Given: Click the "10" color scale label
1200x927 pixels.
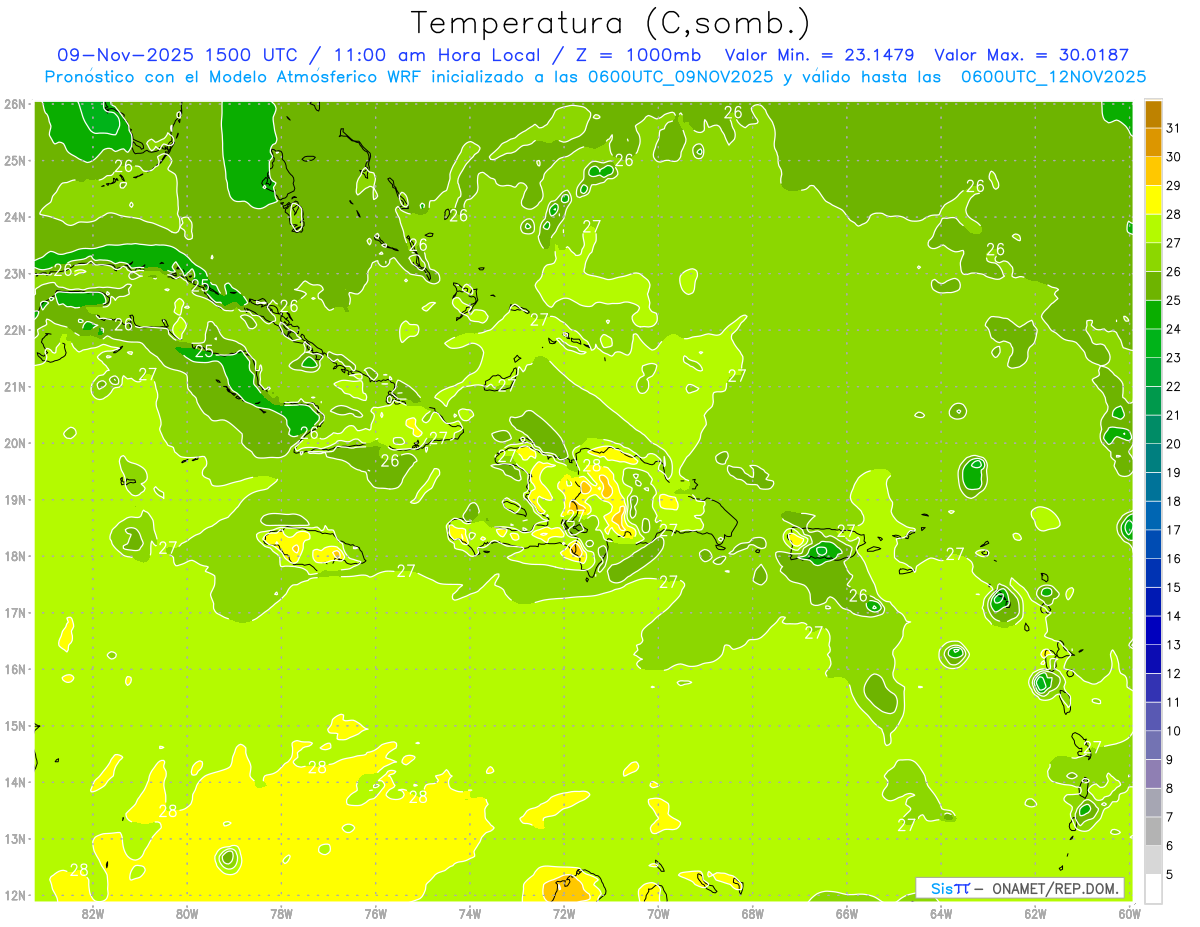Looking at the screenshot, I should 1174,731.
